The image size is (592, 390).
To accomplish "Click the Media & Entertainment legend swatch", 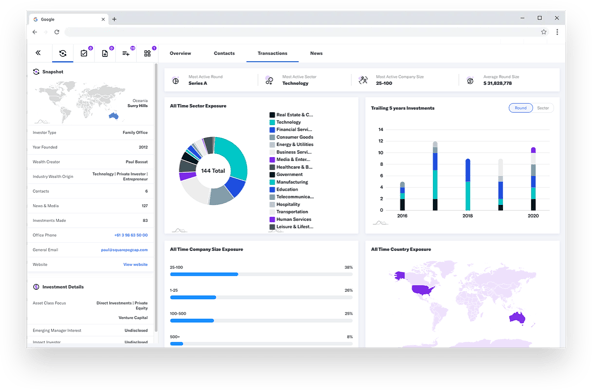I will (272, 160).
